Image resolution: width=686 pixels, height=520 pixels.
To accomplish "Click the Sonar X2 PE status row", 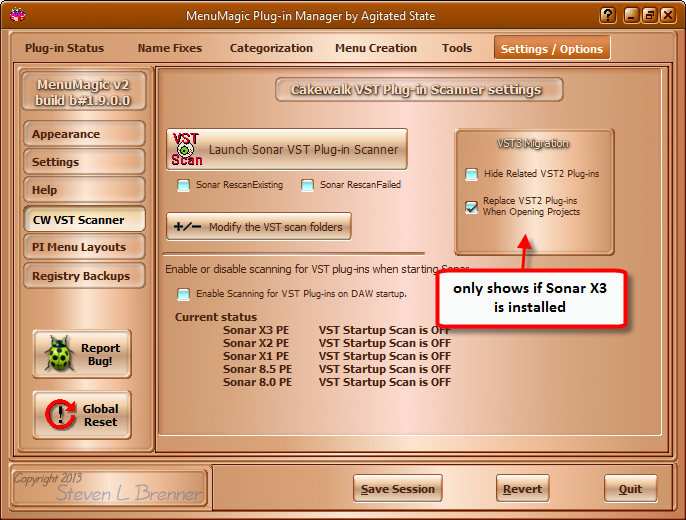I will pyautogui.click(x=337, y=343).
